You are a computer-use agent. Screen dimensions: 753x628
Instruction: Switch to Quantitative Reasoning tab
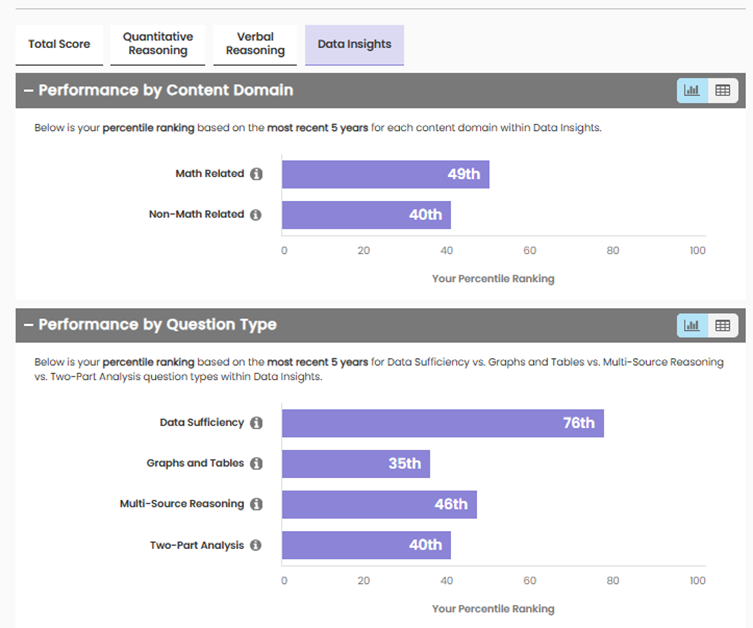(x=158, y=44)
